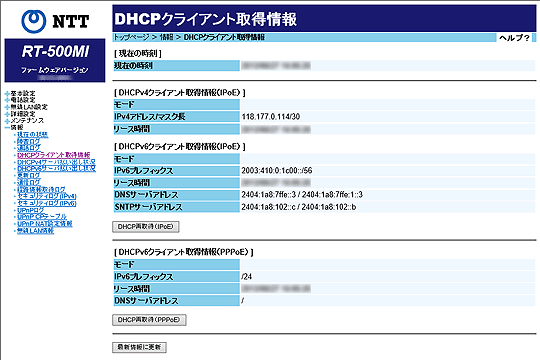Open 無線LAN情報 link
Viewport: 540px width, 360px height.
(x=35, y=230)
